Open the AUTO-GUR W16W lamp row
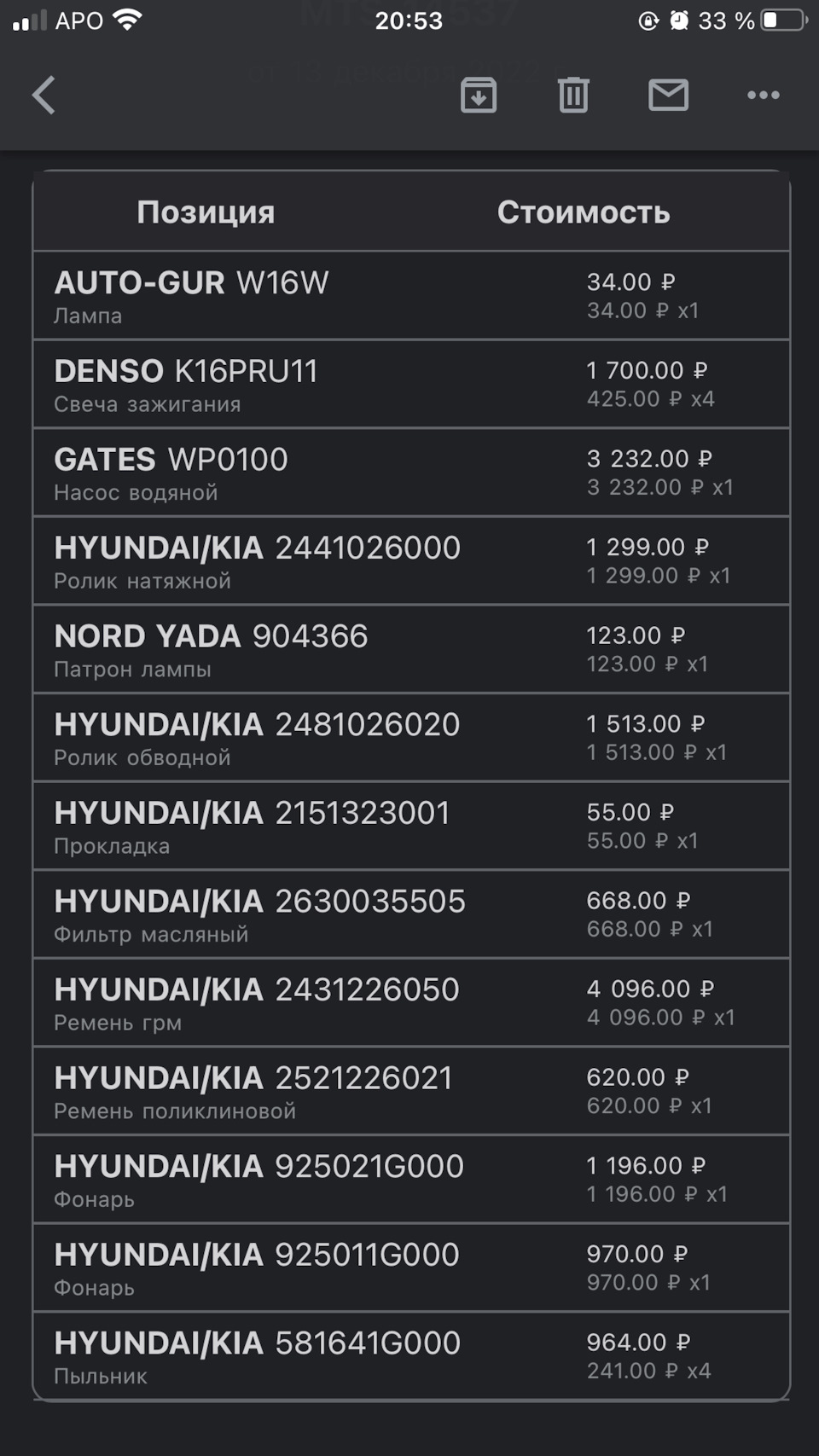This screenshot has width=819, height=1456. point(411,295)
